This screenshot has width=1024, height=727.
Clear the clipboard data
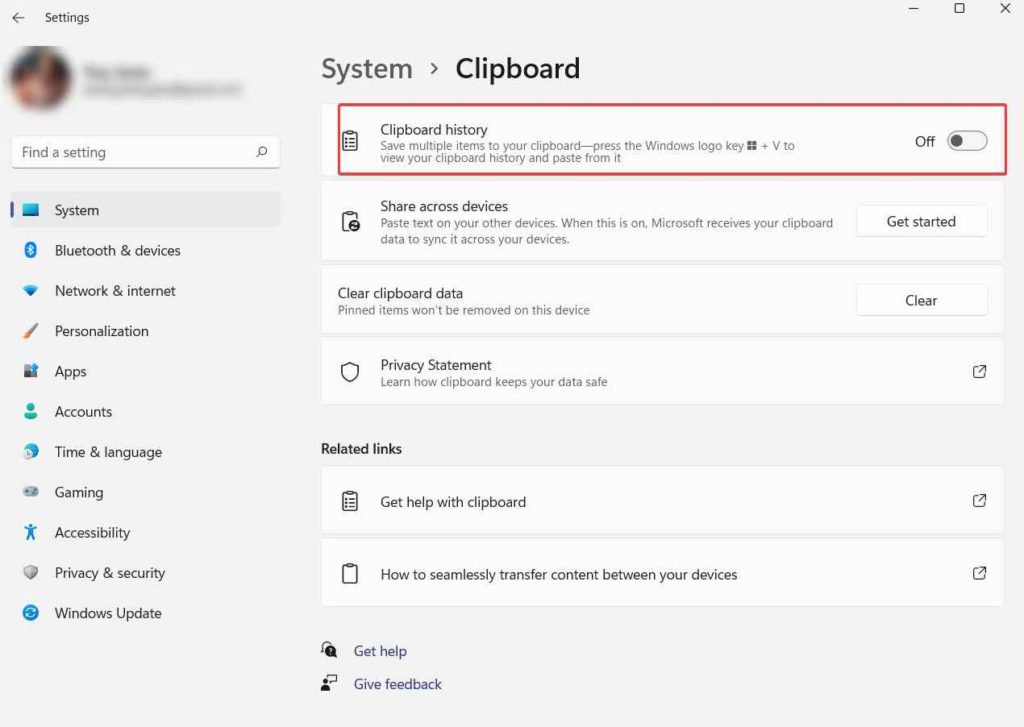tap(921, 300)
